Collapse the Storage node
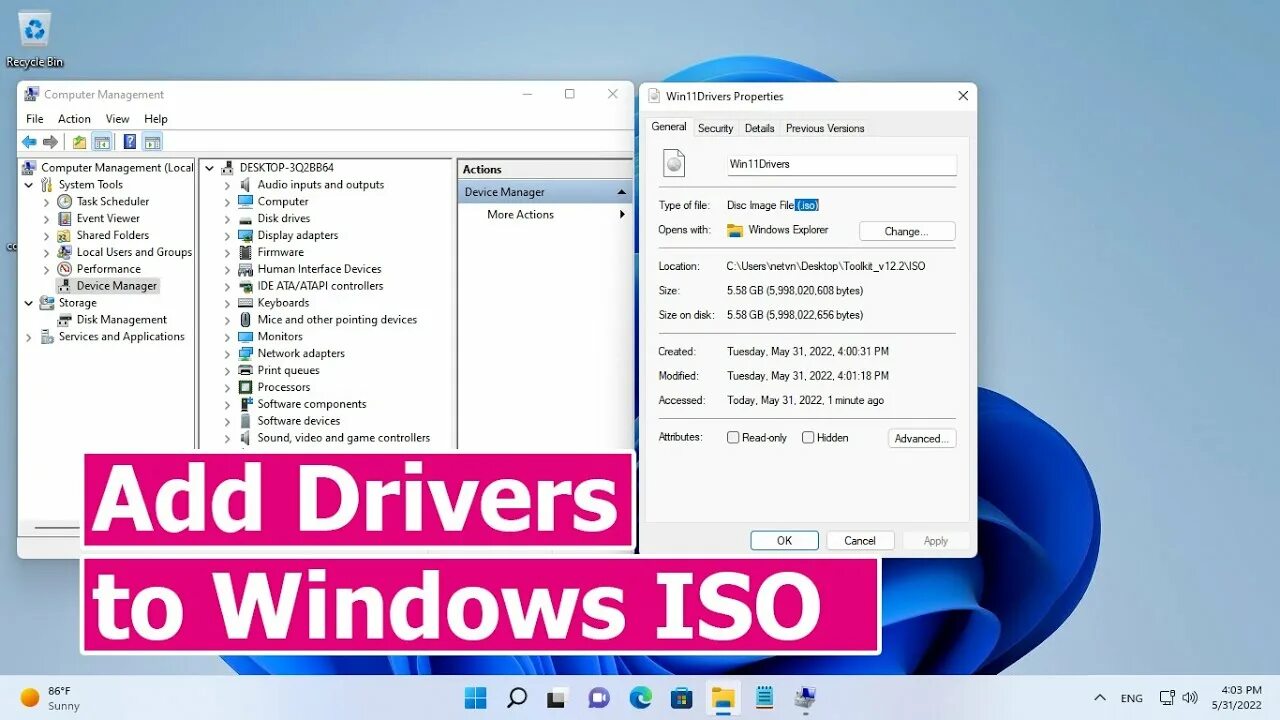Viewport: 1280px width, 720px height. click(x=29, y=303)
